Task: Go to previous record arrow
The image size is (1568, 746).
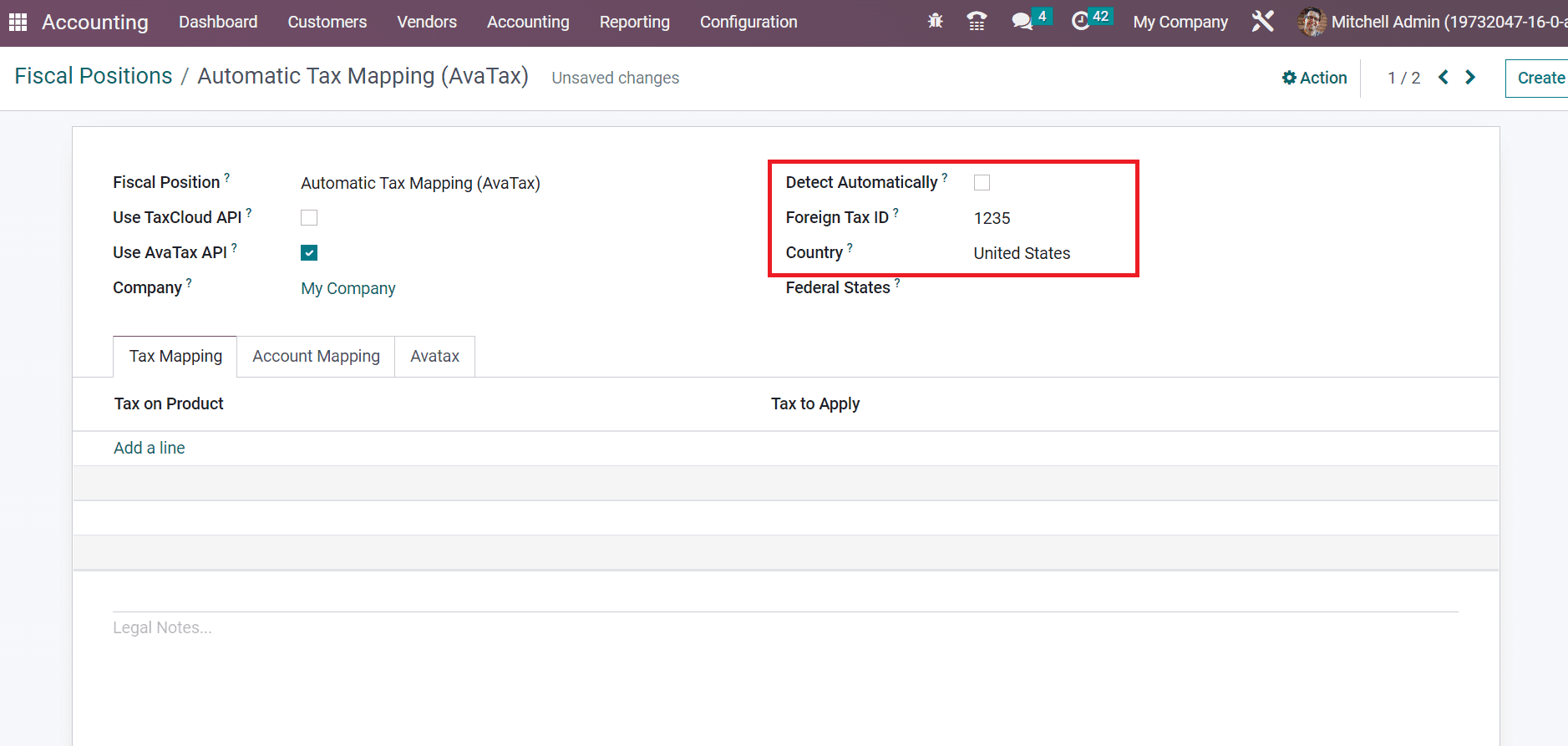Action: click(x=1444, y=77)
